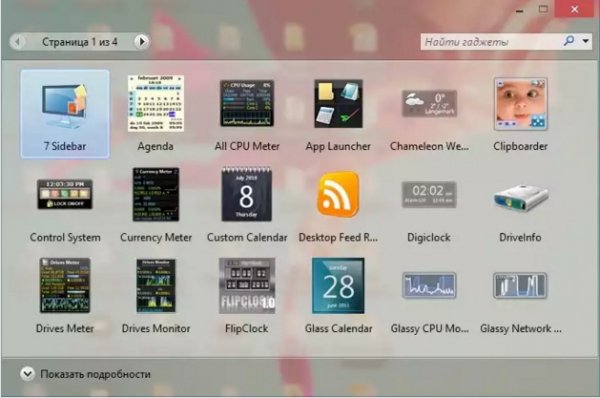
Task: Open the Agenda calendar gadget icon
Action: click(x=156, y=103)
